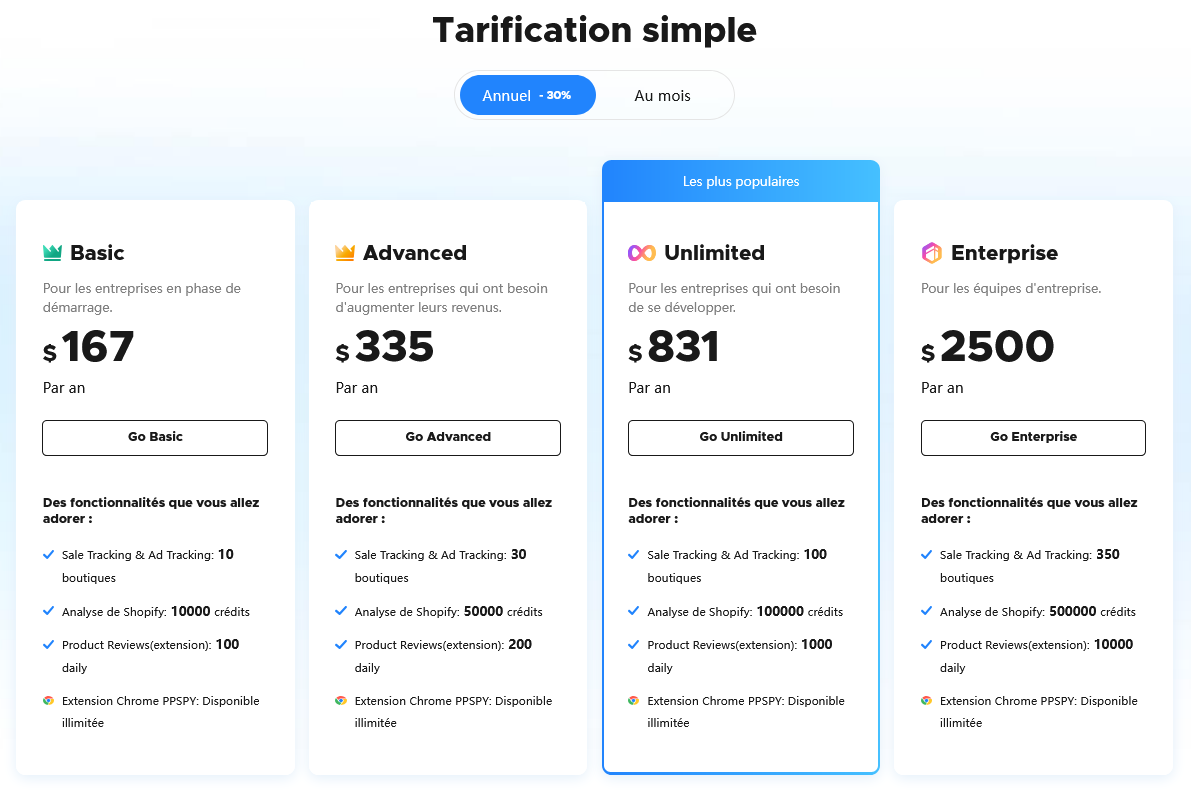Click the -30% discount badge
The image size is (1192, 792).
click(555, 96)
